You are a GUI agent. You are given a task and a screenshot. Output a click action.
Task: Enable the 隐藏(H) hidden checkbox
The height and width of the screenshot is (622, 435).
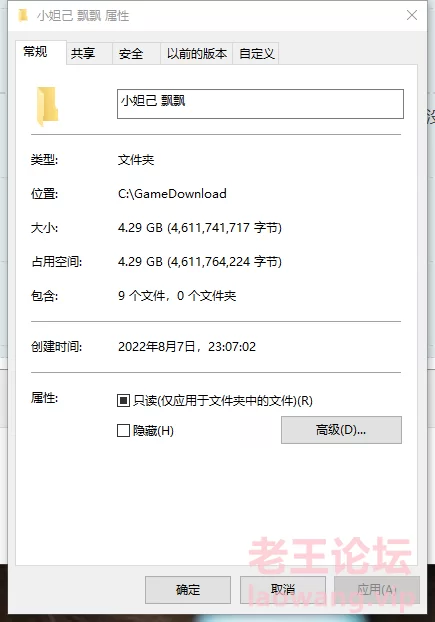tap(123, 430)
